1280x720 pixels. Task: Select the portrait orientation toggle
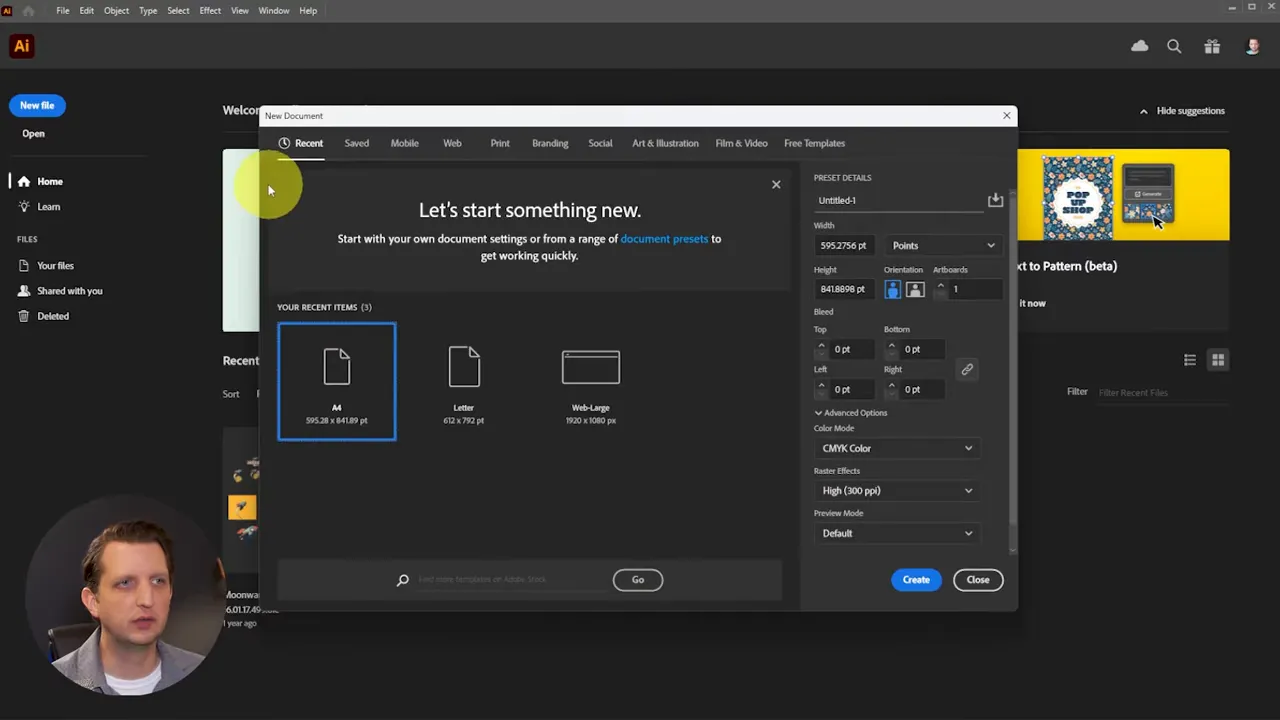(x=893, y=289)
